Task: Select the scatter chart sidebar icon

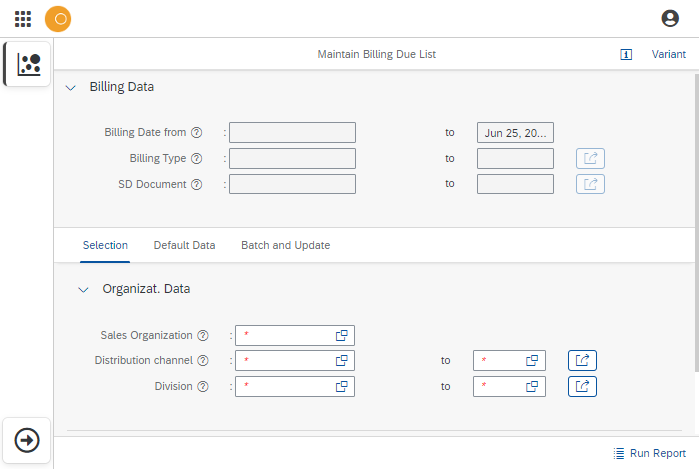Action: tap(29, 64)
